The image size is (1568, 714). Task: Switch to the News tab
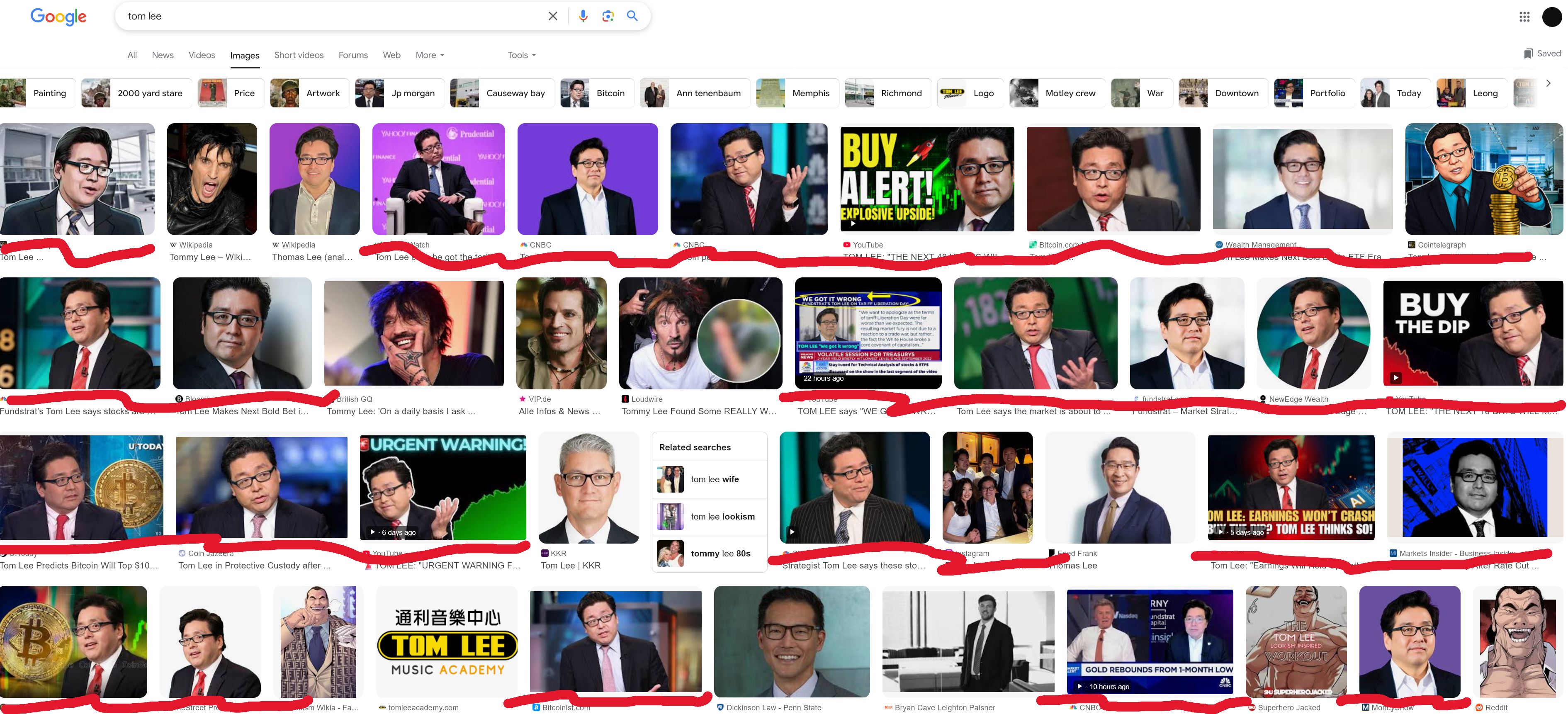(163, 56)
